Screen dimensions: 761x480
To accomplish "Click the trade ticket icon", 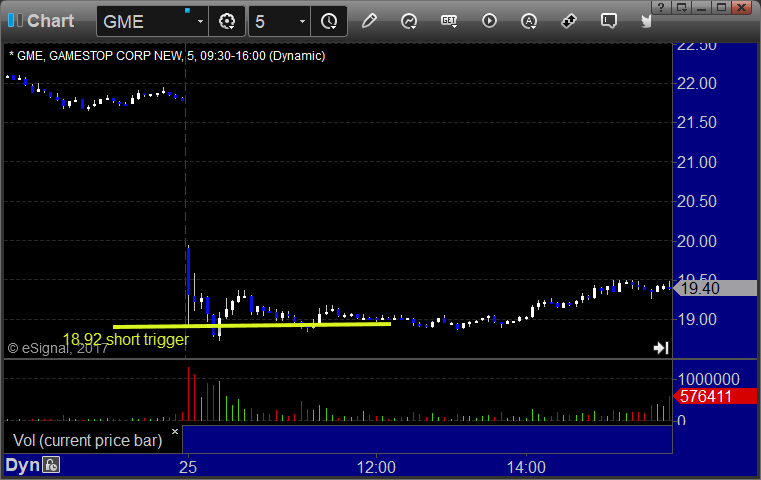I will click(x=569, y=21).
